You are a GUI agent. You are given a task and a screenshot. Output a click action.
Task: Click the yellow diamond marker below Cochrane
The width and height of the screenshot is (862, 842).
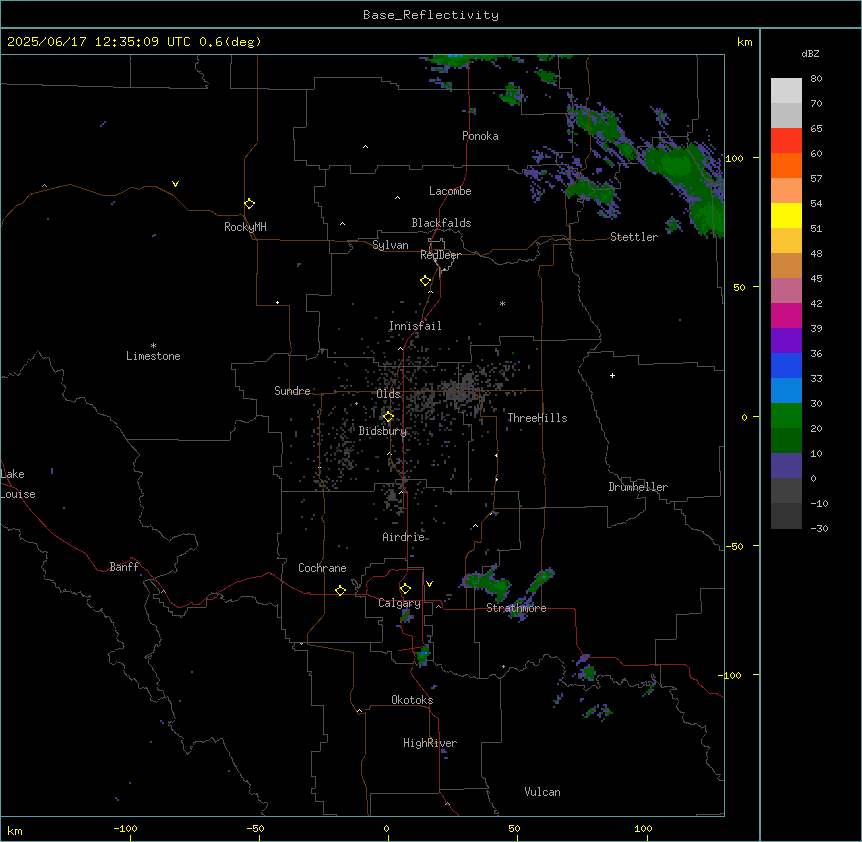340,590
